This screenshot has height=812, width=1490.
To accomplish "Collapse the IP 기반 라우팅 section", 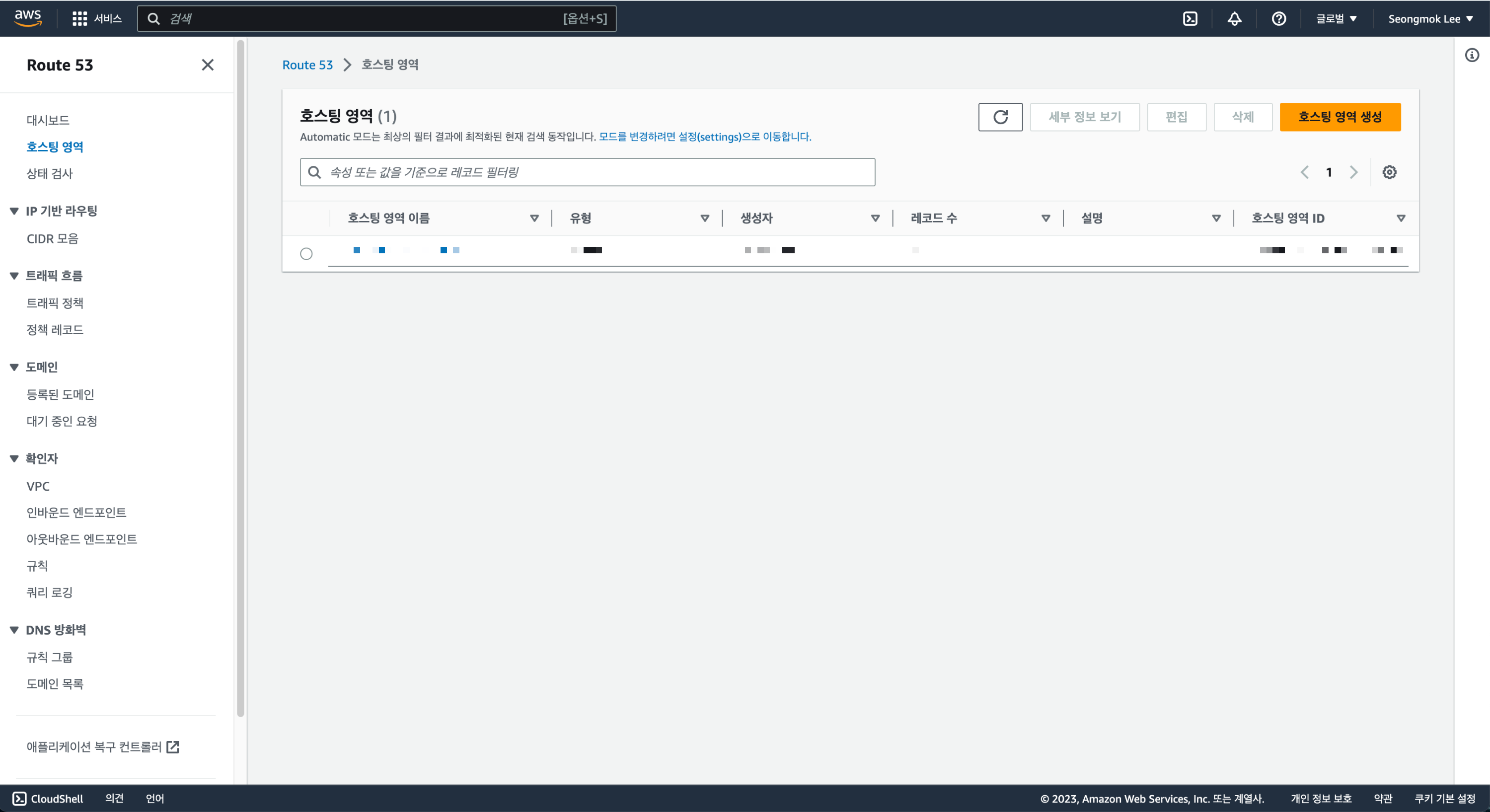I will click(x=14, y=211).
